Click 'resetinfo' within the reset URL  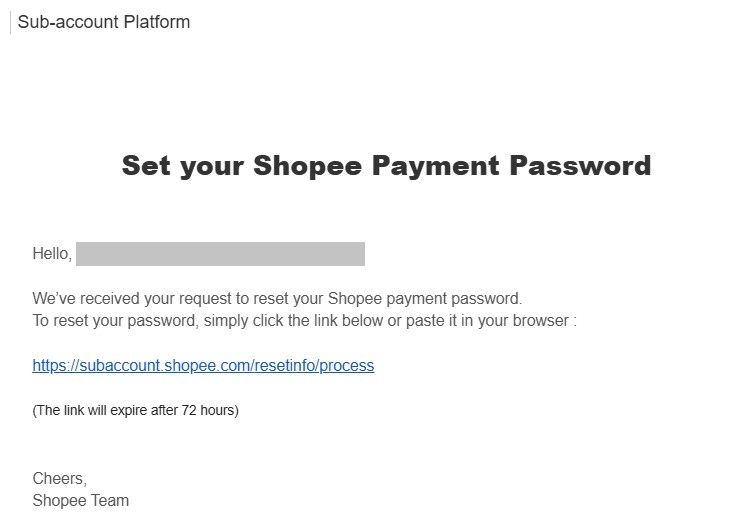(x=283, y=366)
